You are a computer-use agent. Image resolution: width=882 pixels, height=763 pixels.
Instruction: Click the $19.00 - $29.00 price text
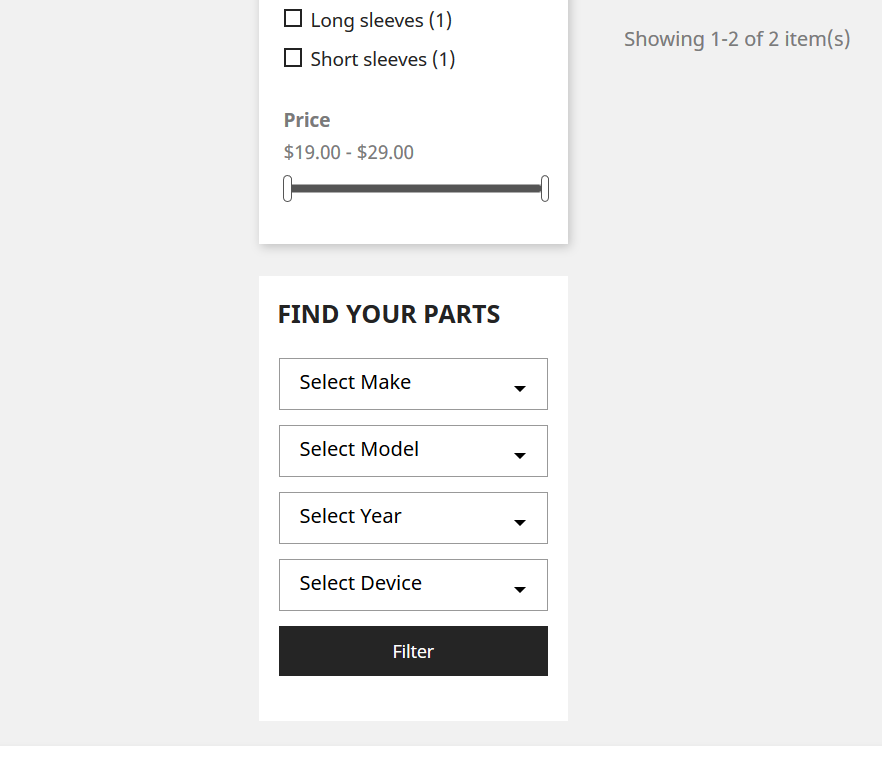[x=349, y=152]
